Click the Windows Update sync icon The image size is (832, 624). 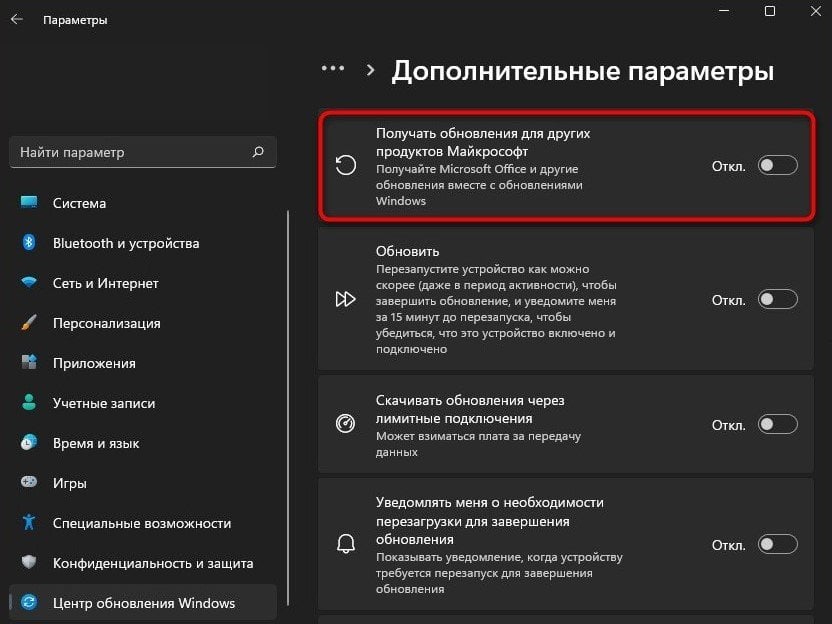(29, 602)
